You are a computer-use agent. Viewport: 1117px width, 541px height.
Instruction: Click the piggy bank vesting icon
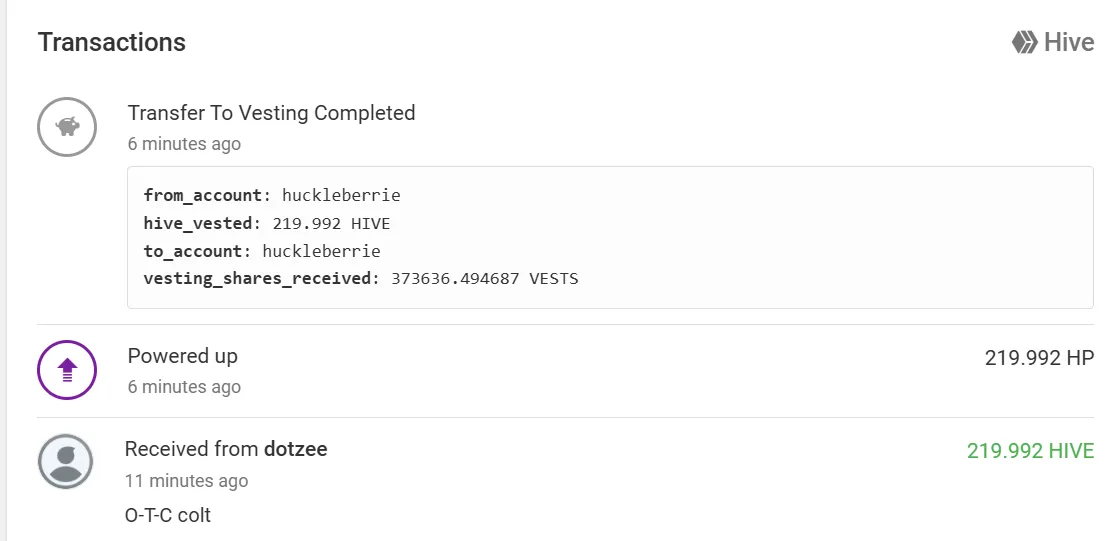point(67,127)
